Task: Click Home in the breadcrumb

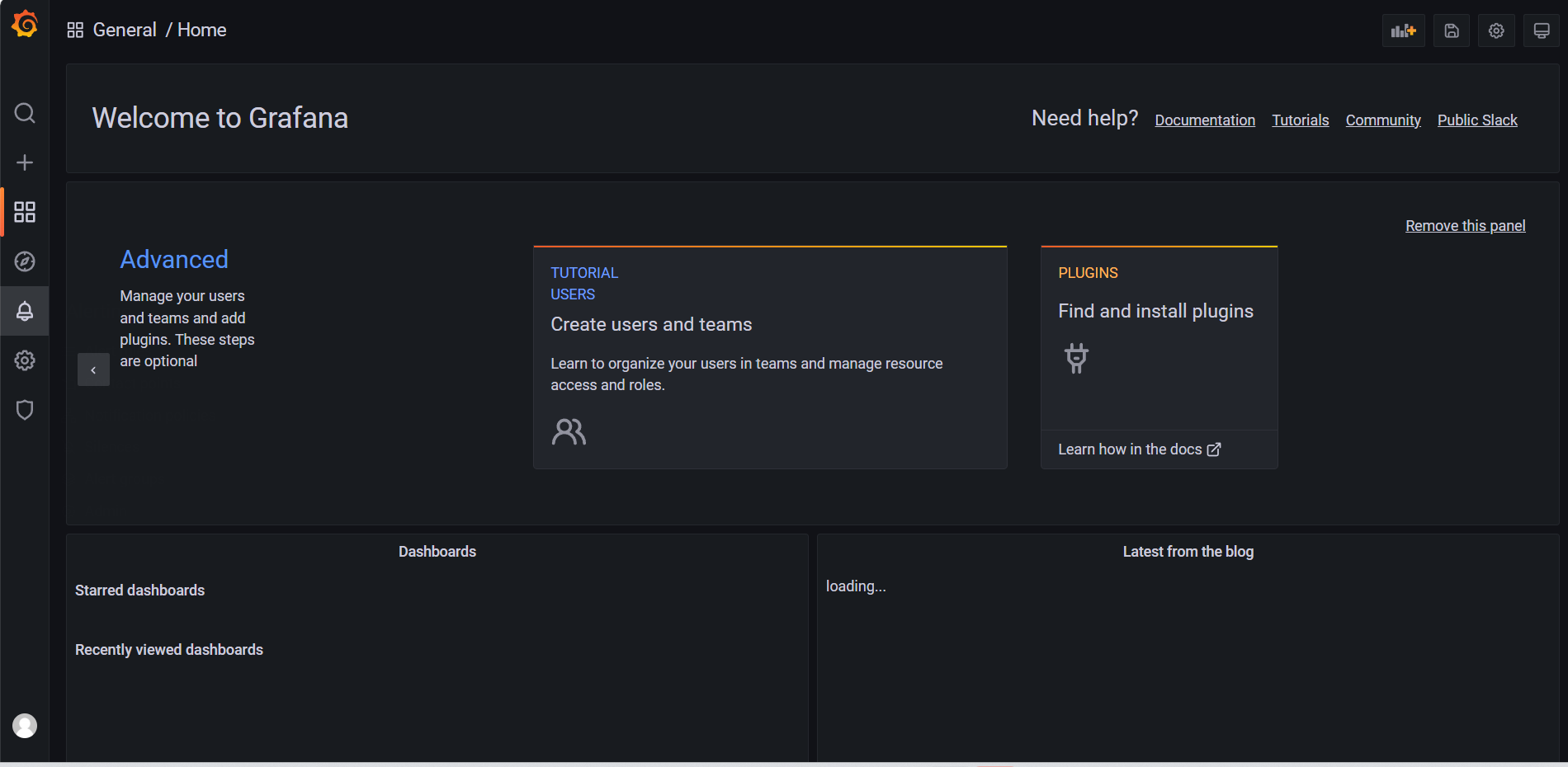Action: [202, 31]
